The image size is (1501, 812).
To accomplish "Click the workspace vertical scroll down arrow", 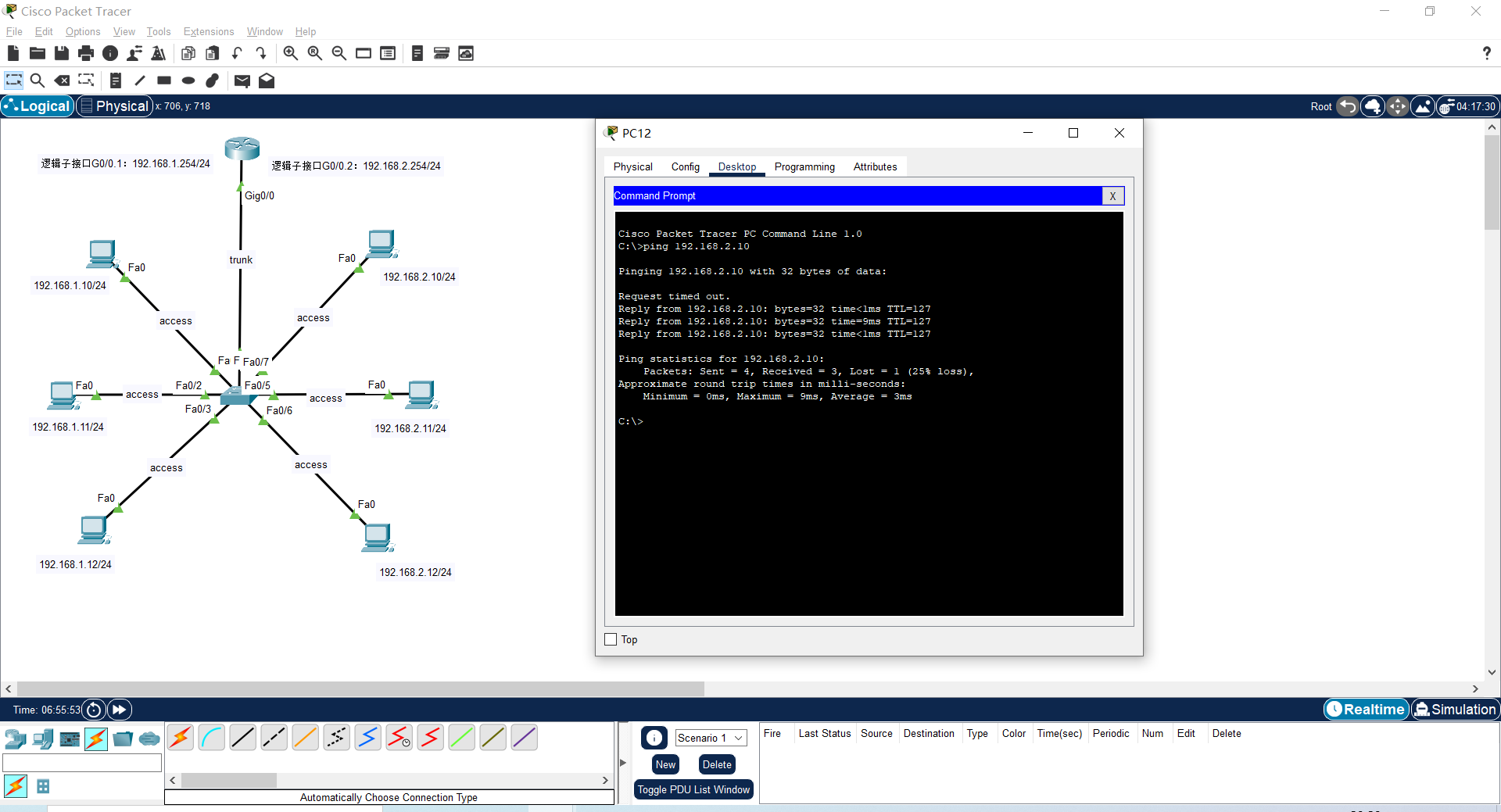I will [1492, 672].
